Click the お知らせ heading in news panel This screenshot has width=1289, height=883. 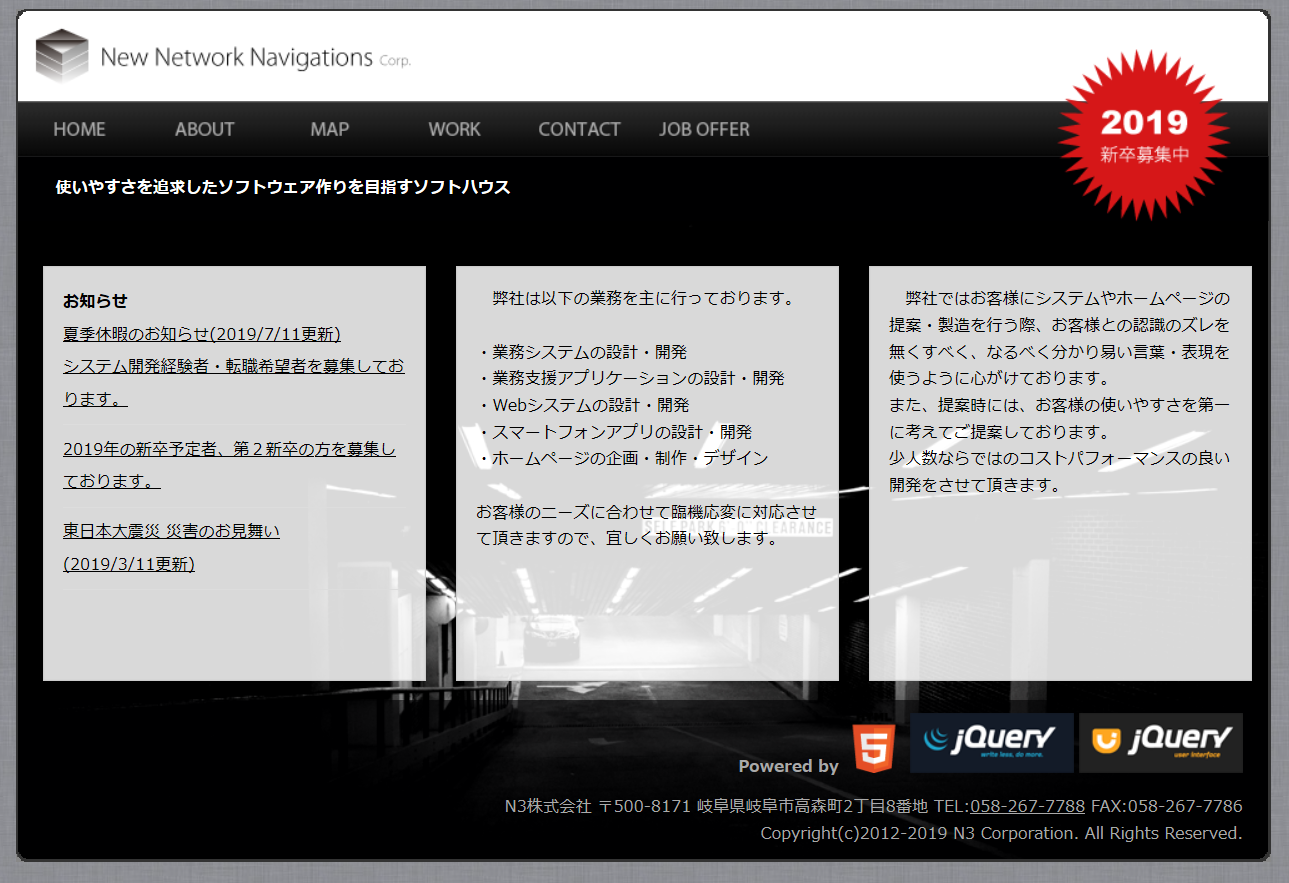(x=95, y=301)
